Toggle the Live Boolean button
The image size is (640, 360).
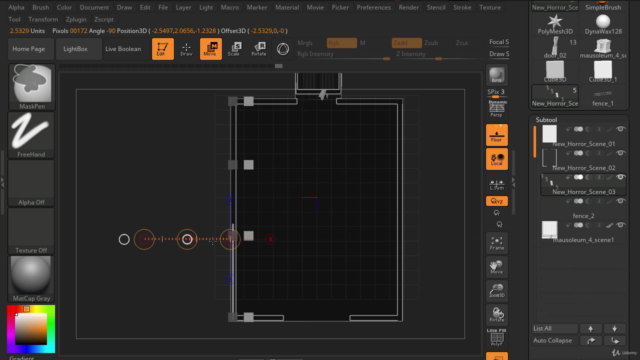click(123, 49)
